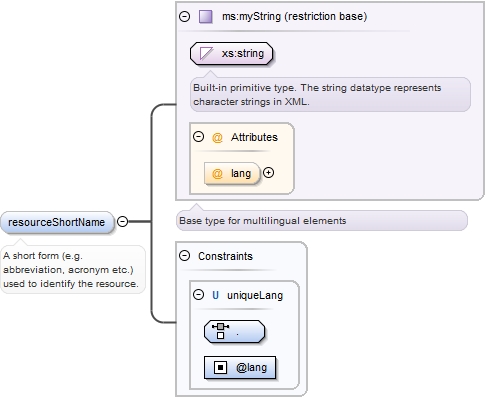Select the dot selector node
Image resolution: width=502 pixels, height=398 pixels.
234,332
